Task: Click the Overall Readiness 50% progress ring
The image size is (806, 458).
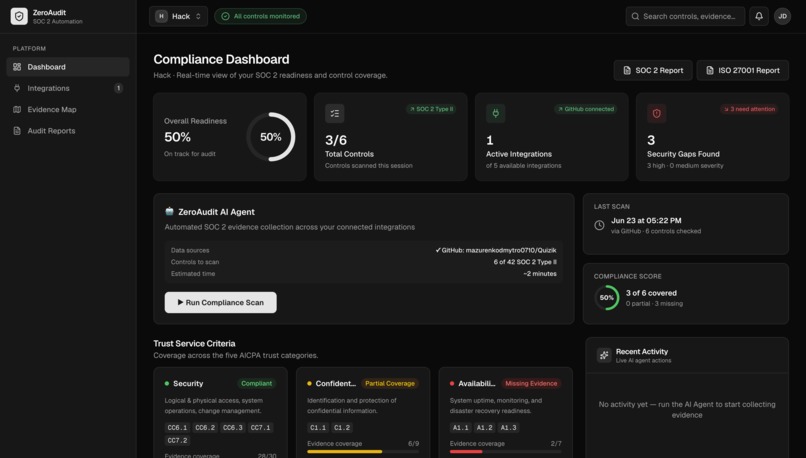Action: [271, 137]
